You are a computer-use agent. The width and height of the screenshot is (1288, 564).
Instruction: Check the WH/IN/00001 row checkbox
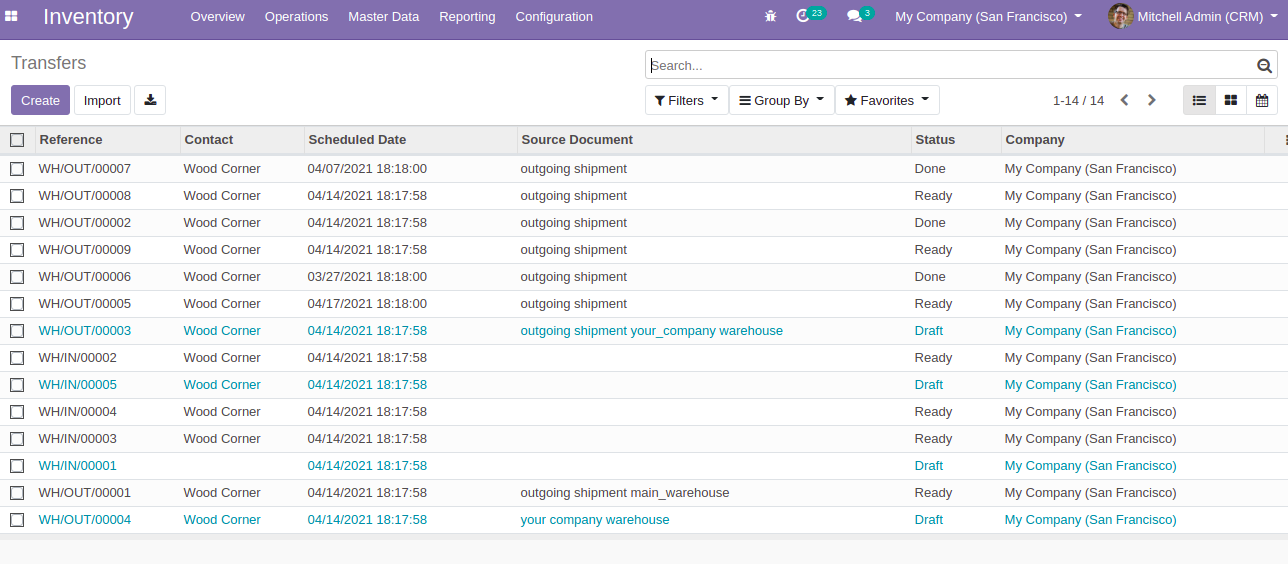(x=17, y=466)
